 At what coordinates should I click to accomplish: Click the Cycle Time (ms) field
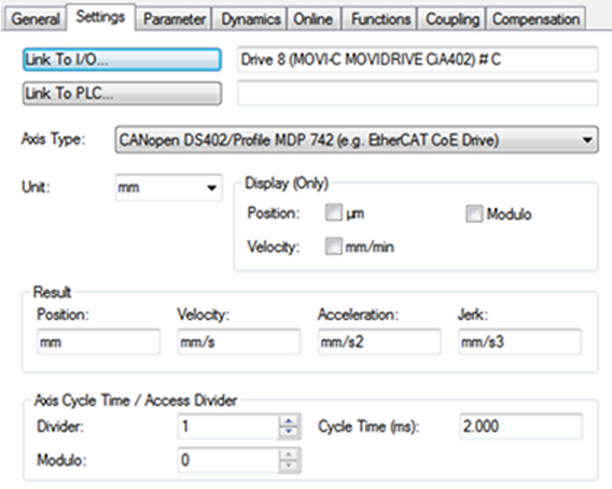[x=519, y=427]
